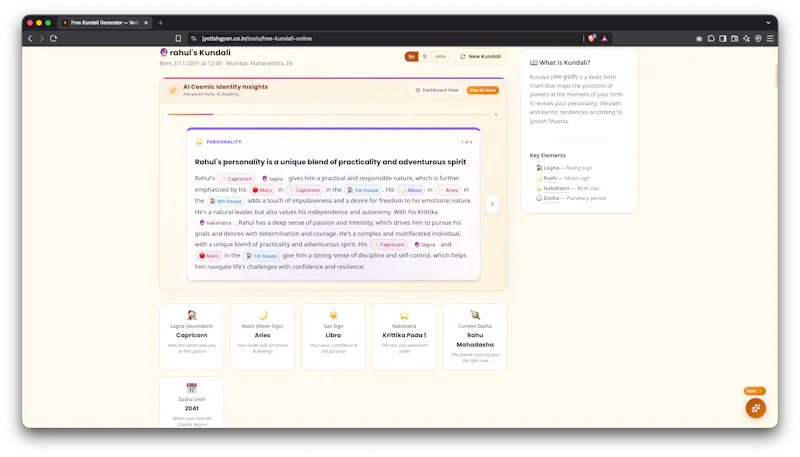The height and width of the screenshot is (457, 800).
Task: Open Brave Shields lion icon
Action: pyautogui.click(x=592, y=38)
